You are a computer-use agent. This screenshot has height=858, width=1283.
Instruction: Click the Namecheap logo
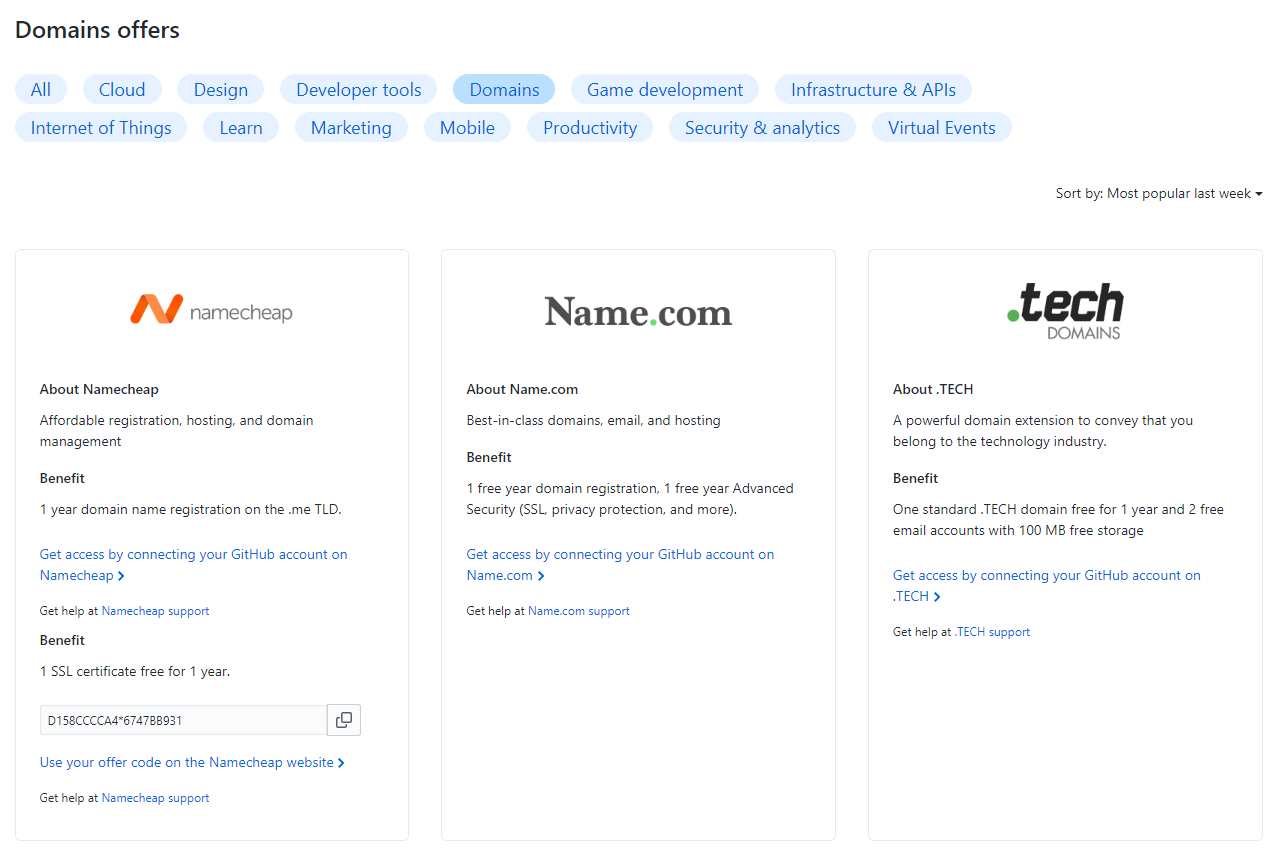coord(211,310)
